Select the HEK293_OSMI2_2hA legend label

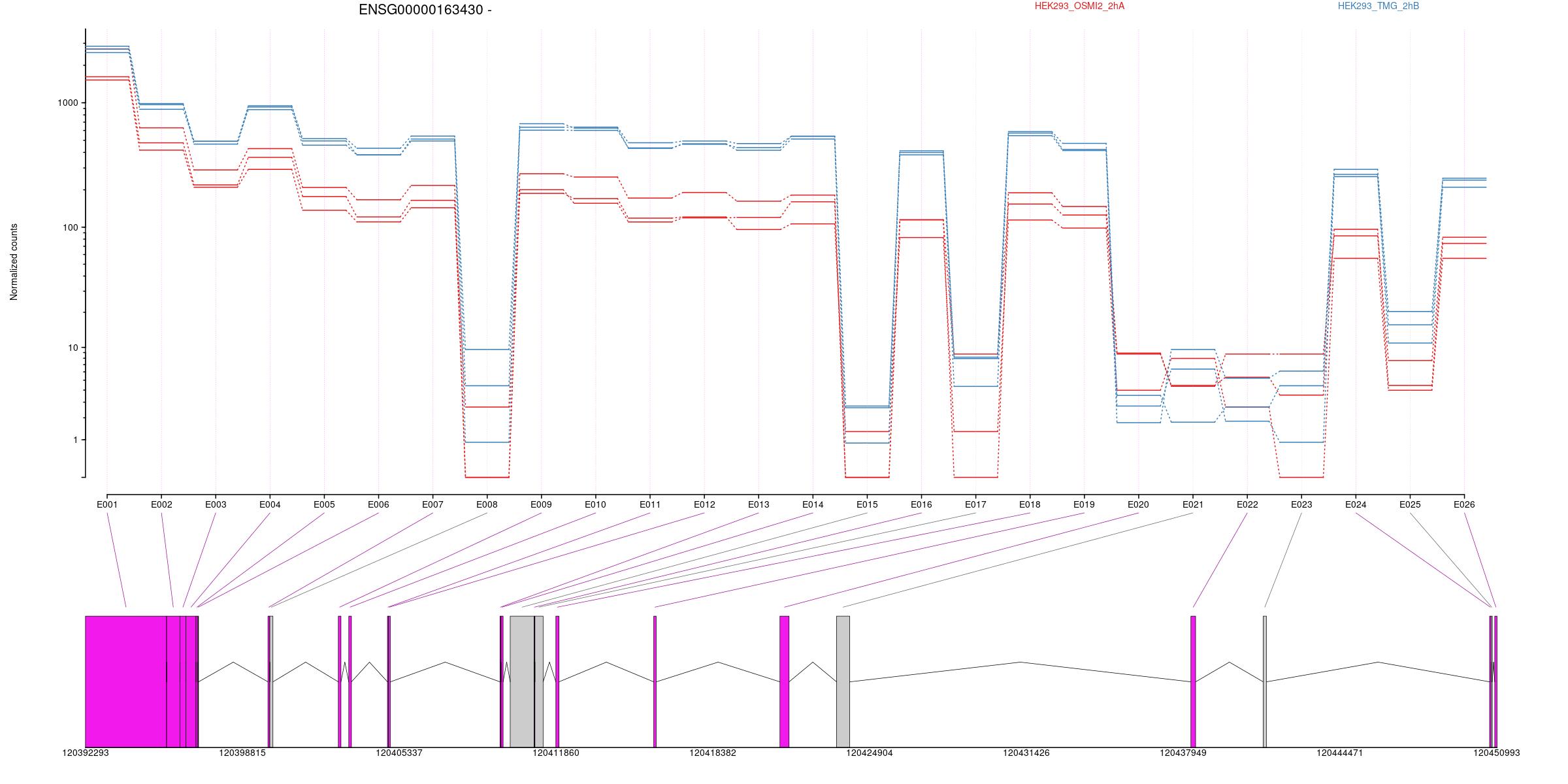[x=1079, y=6]
